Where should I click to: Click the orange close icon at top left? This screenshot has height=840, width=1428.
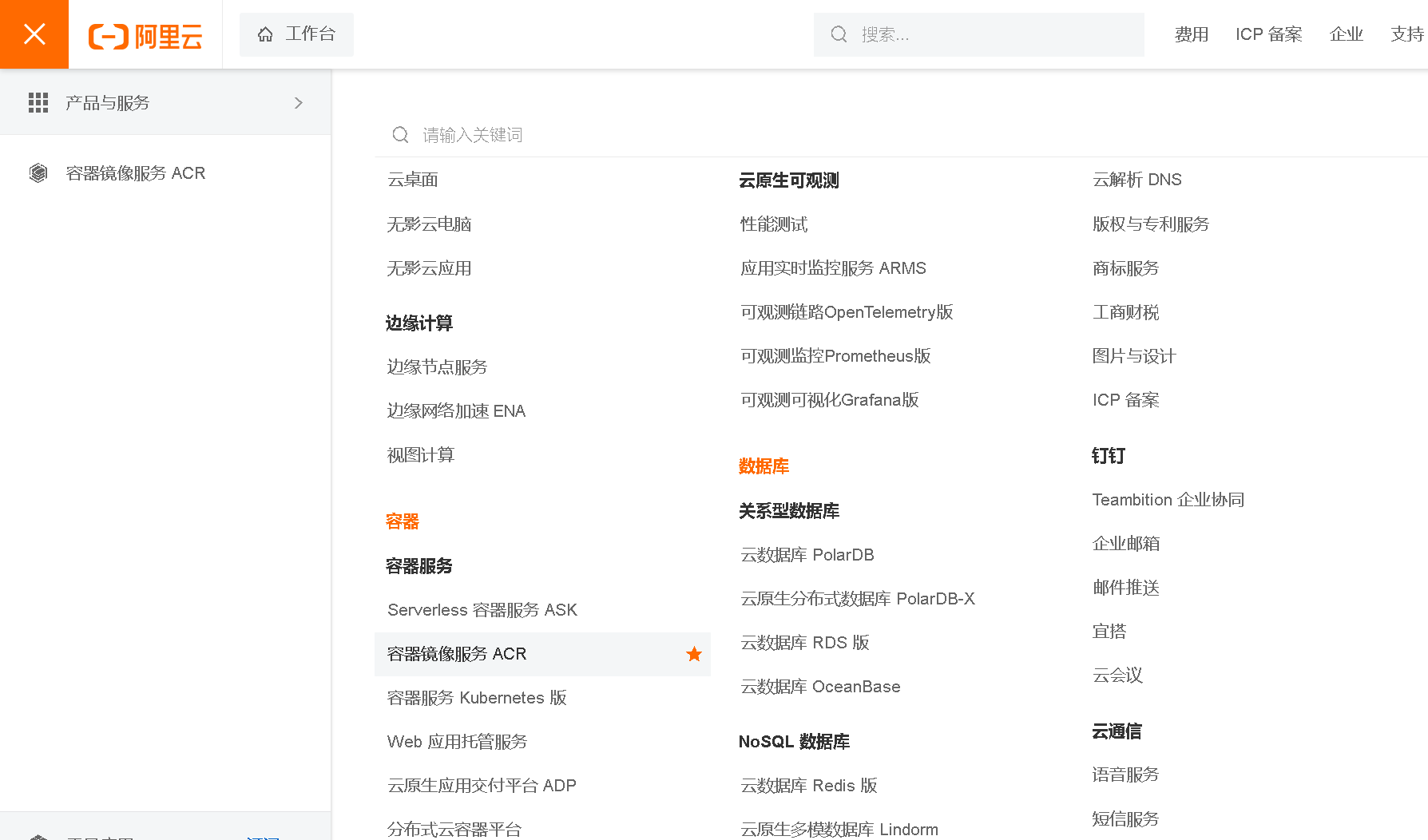coord(34,34)
